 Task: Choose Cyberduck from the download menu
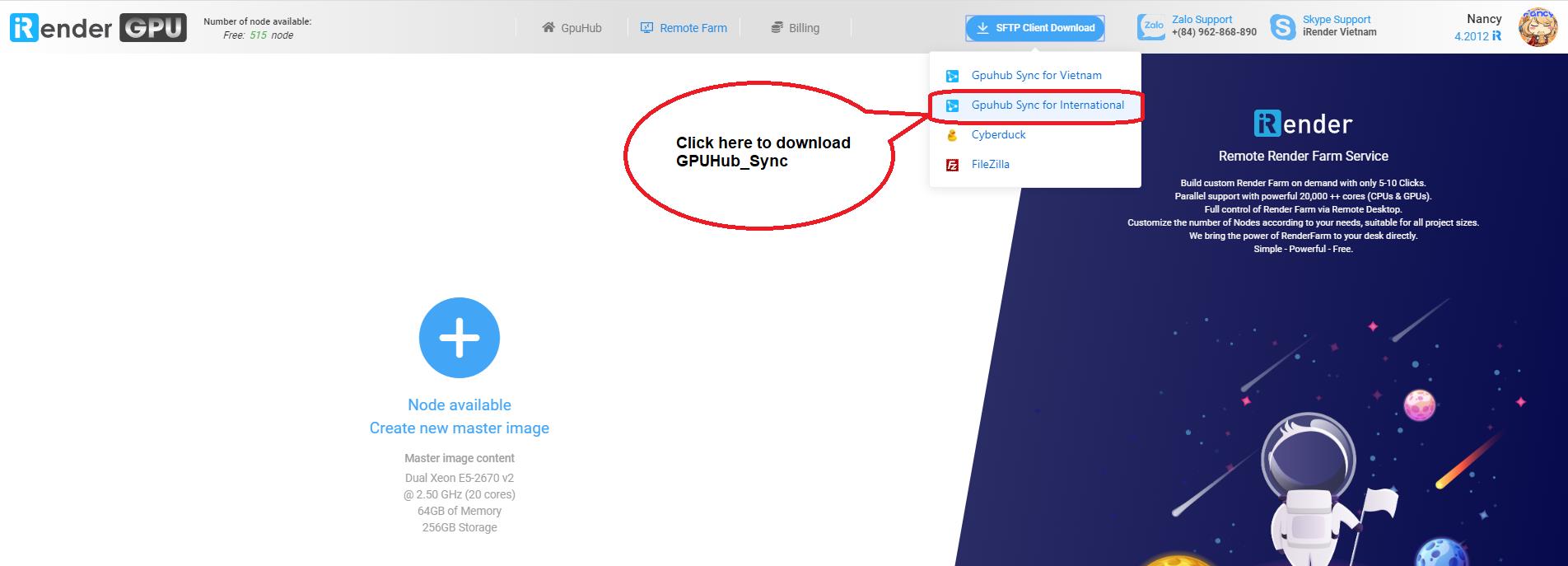tap(998, 135)
